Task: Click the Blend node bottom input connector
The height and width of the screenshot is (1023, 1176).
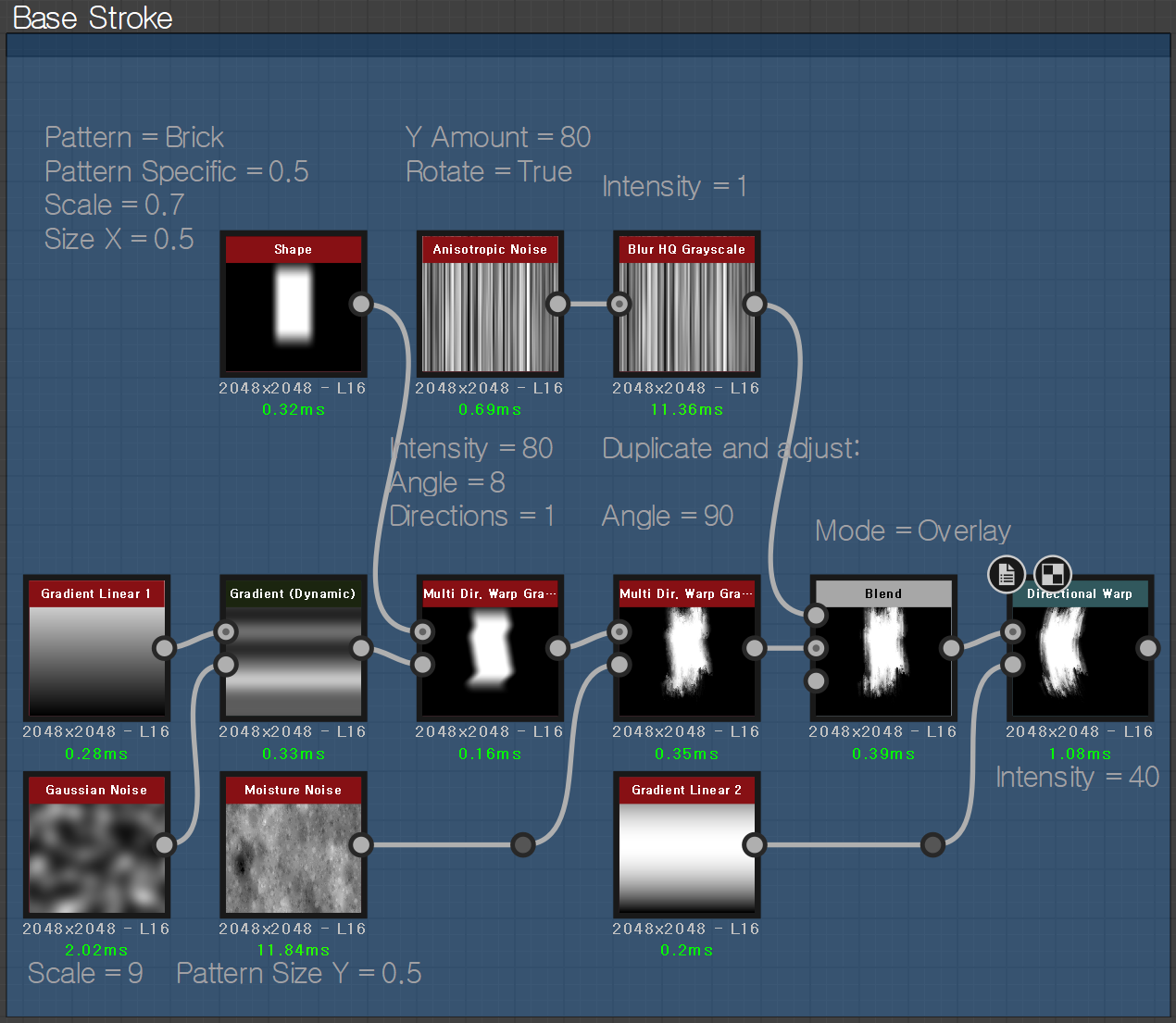Action: (816, 681)
